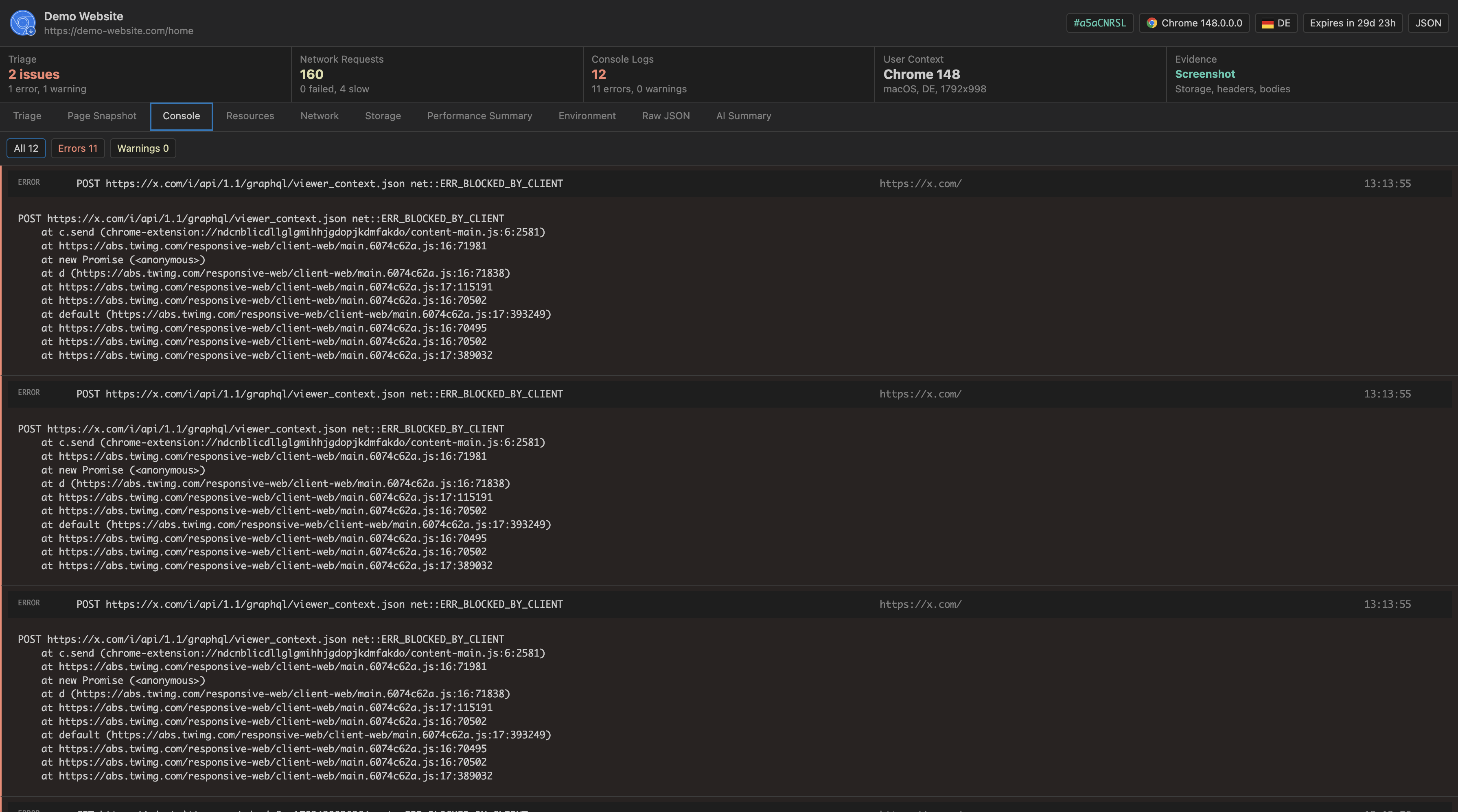Select the Console tab
This screenshot has height=812, width=1458.
[181, 116]
